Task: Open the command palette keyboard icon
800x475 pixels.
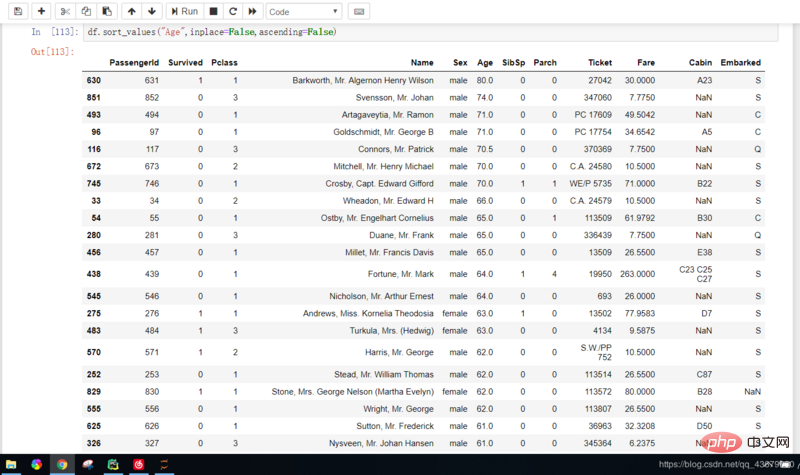Action: (x=359, y=11)
